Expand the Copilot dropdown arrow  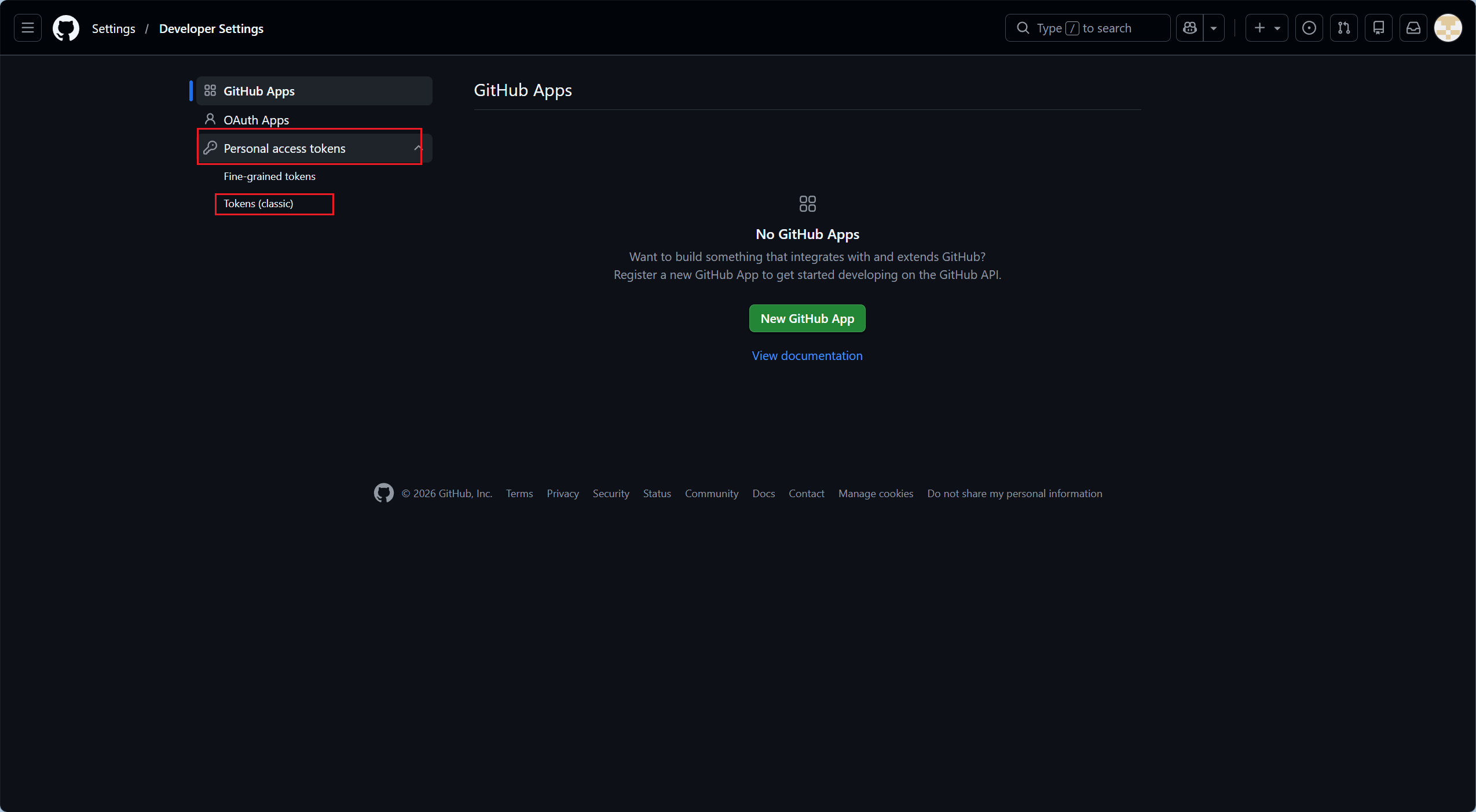coord(1214,28)
